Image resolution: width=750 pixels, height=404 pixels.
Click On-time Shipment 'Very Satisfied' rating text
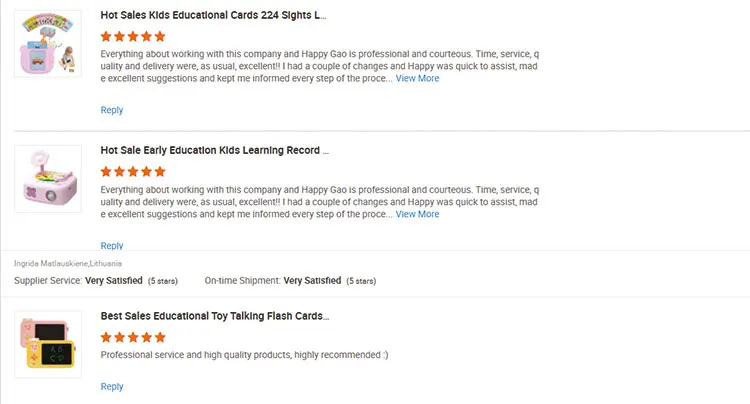311,281
